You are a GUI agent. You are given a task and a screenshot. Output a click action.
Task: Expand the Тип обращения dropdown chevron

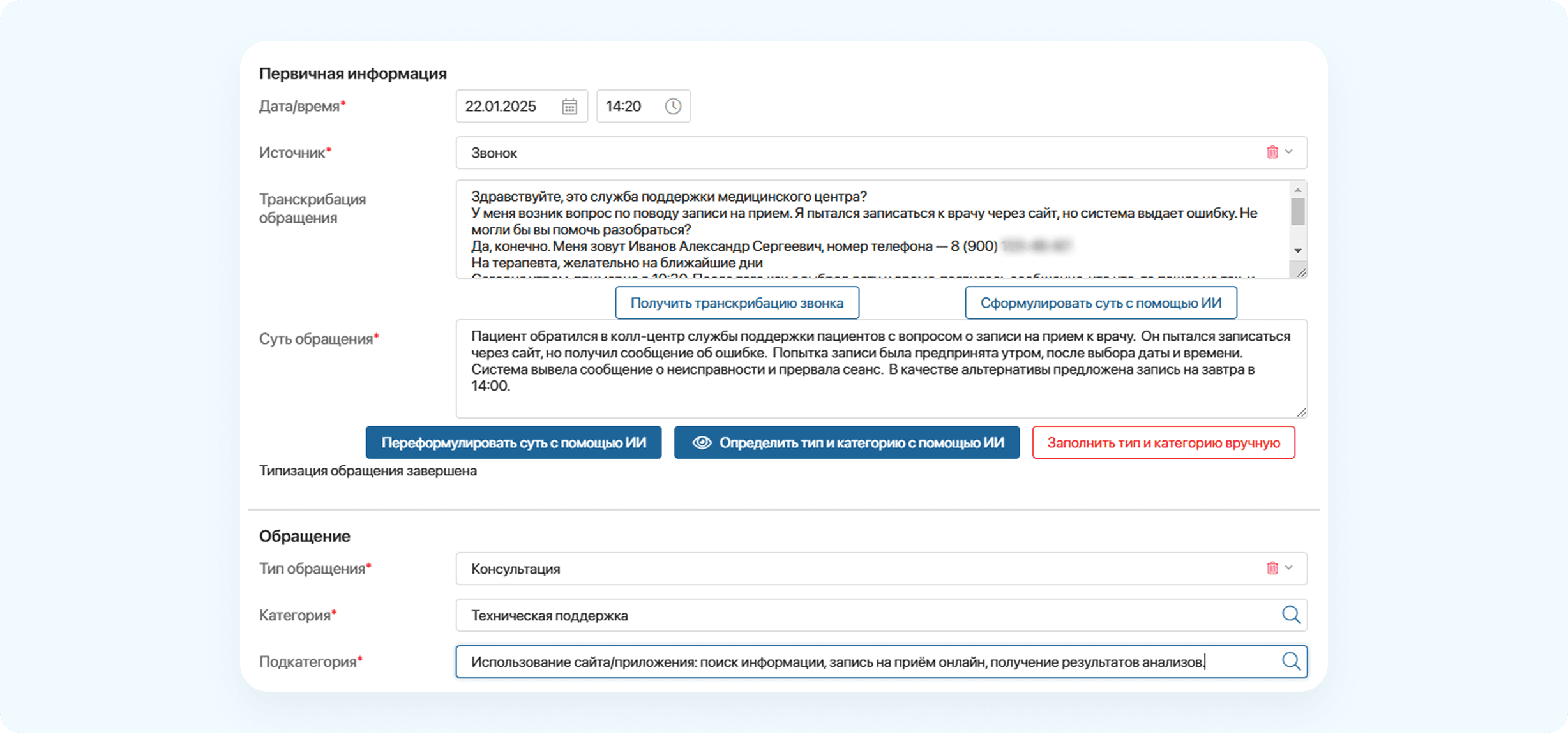1289,568
